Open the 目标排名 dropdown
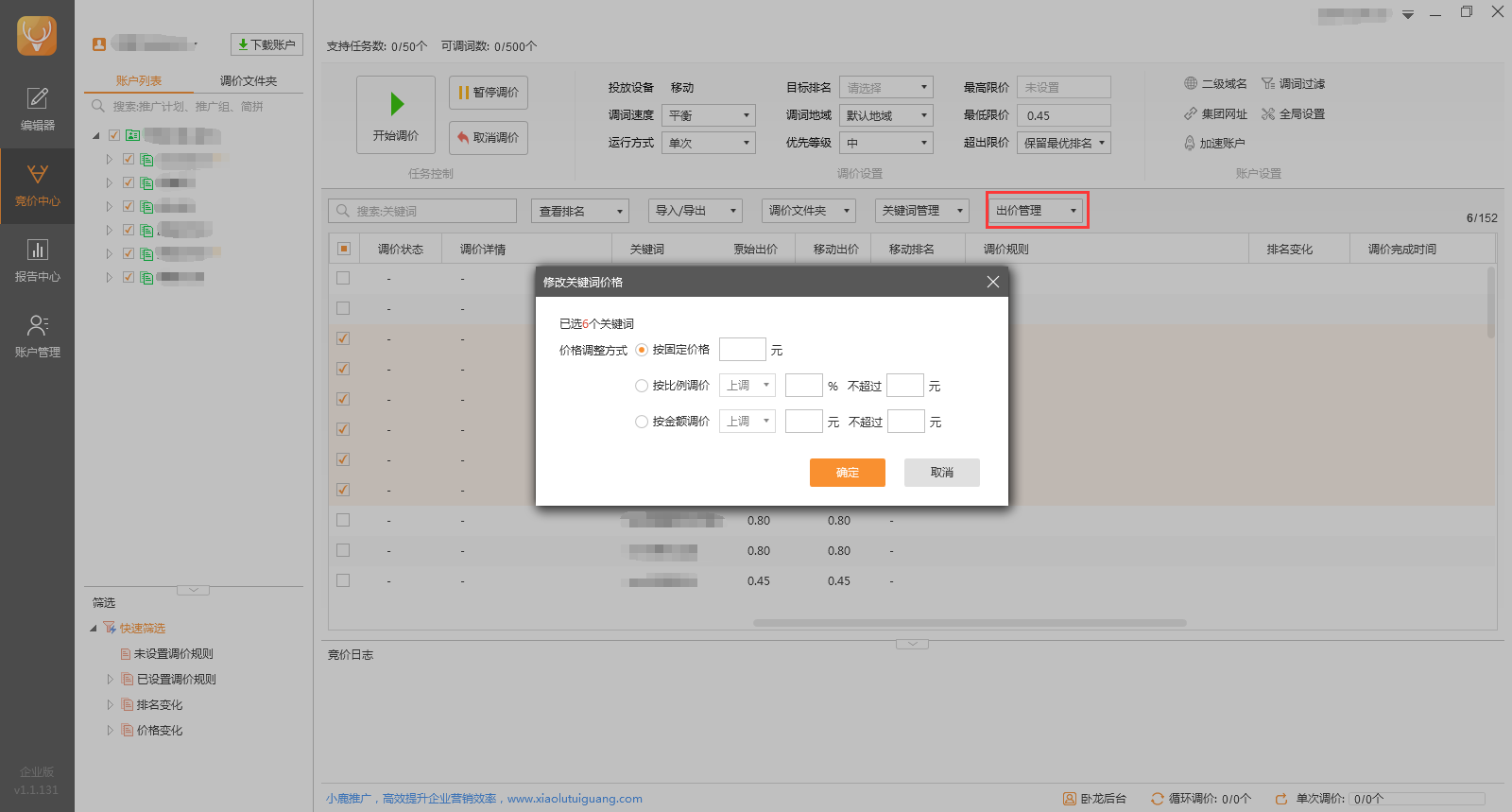The image size is (1512, 812). tap(886, 87)
